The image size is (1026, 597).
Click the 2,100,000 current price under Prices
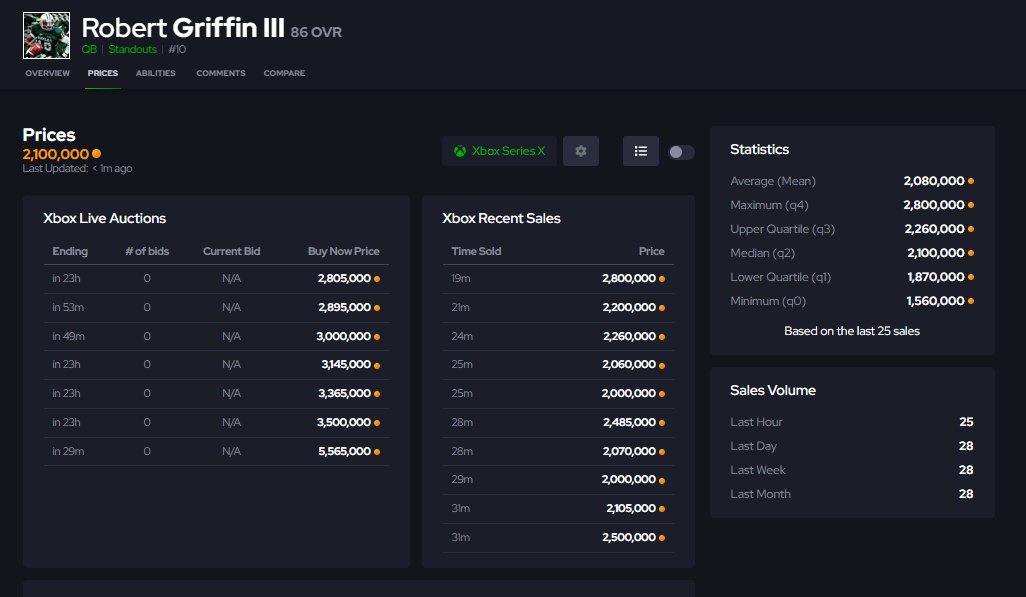click(56, 154)
